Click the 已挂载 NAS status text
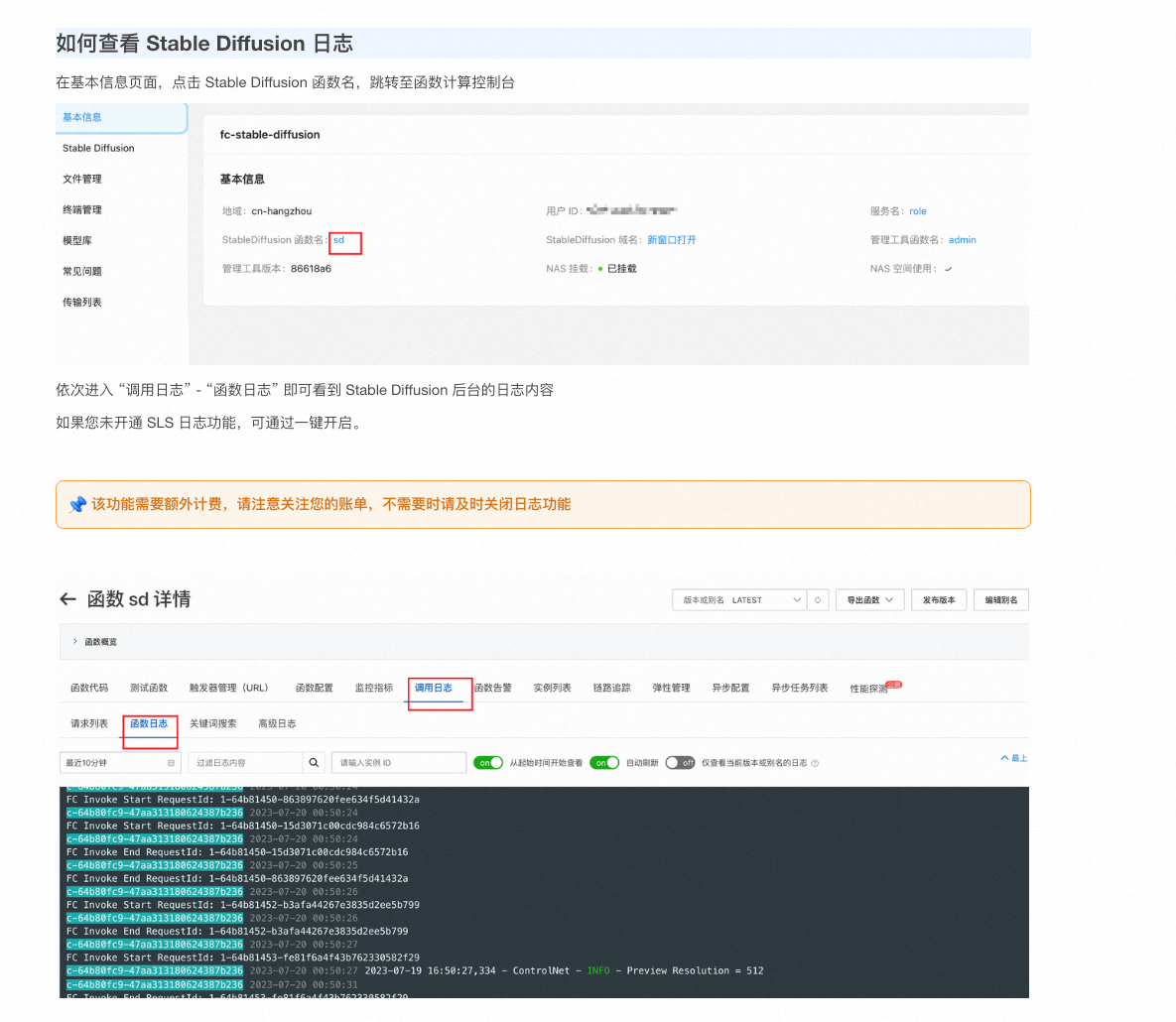 622,269
